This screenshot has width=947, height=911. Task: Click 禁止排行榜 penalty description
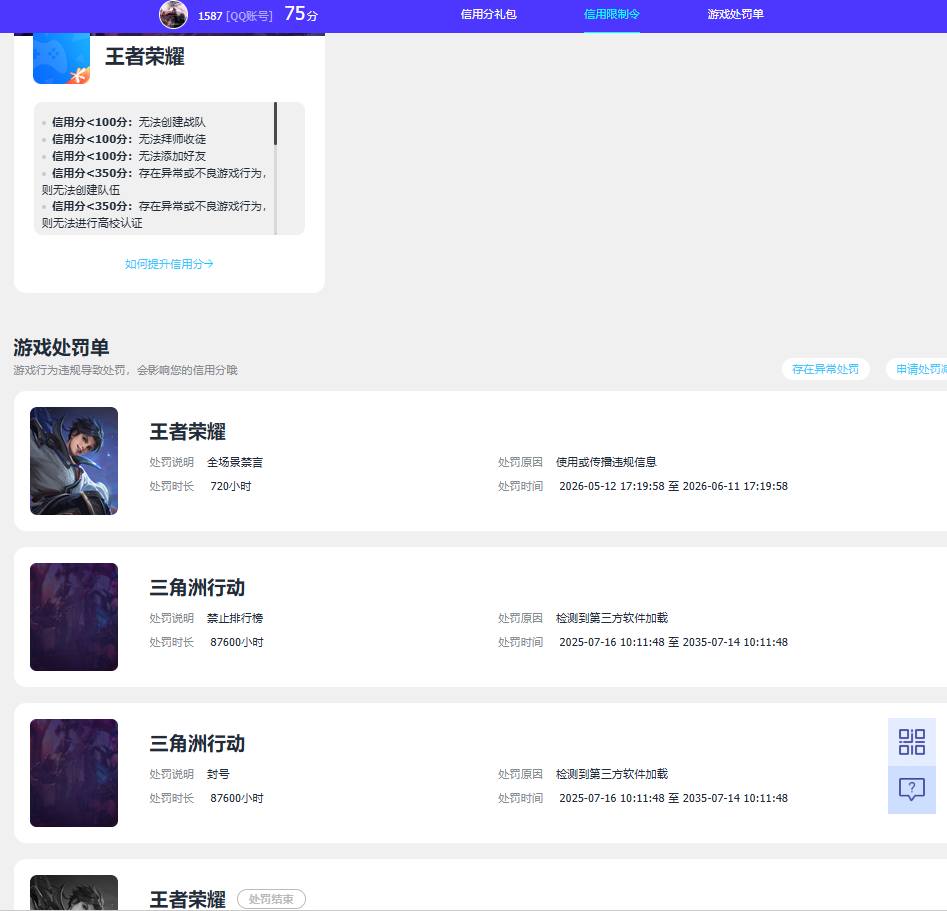click(235, 618)
